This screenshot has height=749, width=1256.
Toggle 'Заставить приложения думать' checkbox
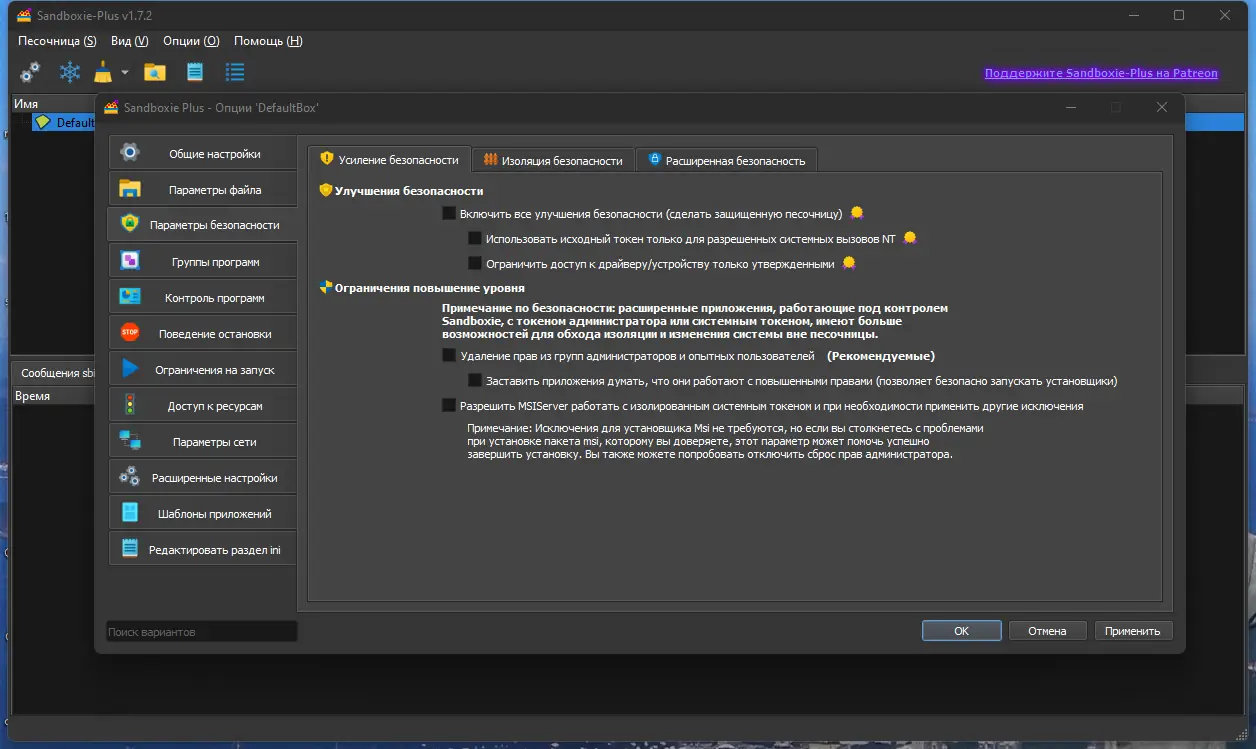475,381
